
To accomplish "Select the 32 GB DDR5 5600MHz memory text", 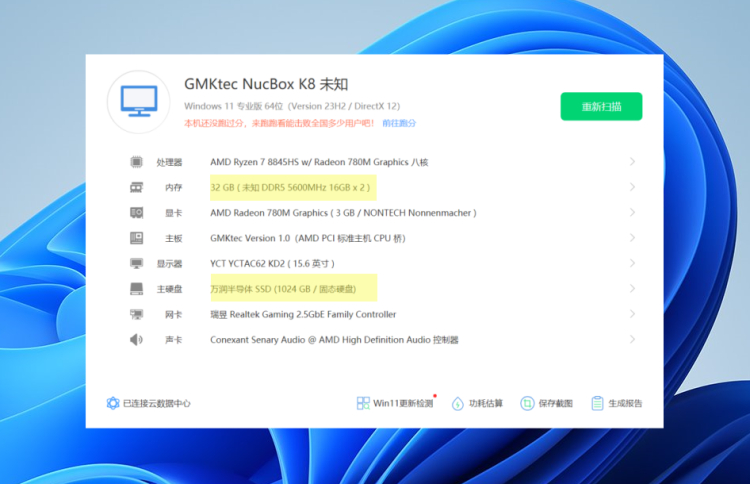I will pyautogui.click(x=290, y=187).
